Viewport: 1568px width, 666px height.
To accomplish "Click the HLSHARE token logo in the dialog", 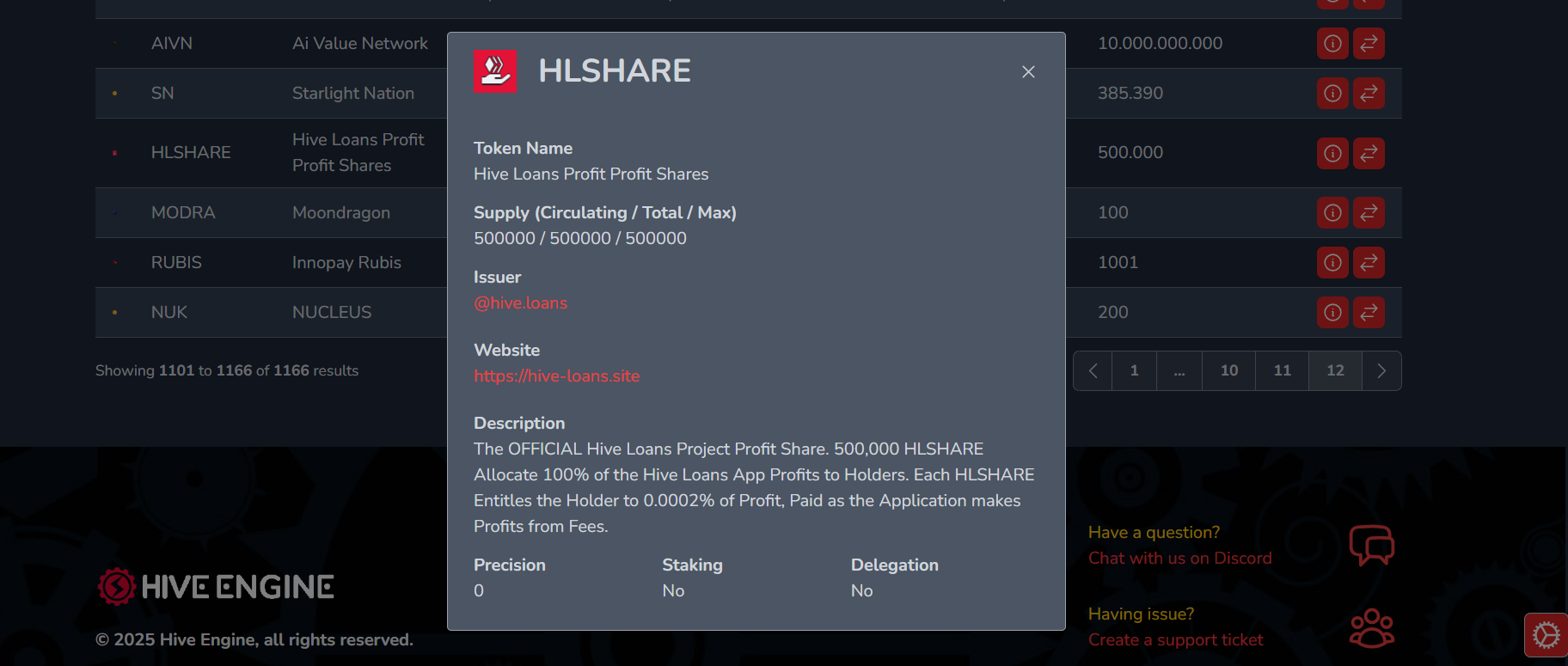I will 495,70.
